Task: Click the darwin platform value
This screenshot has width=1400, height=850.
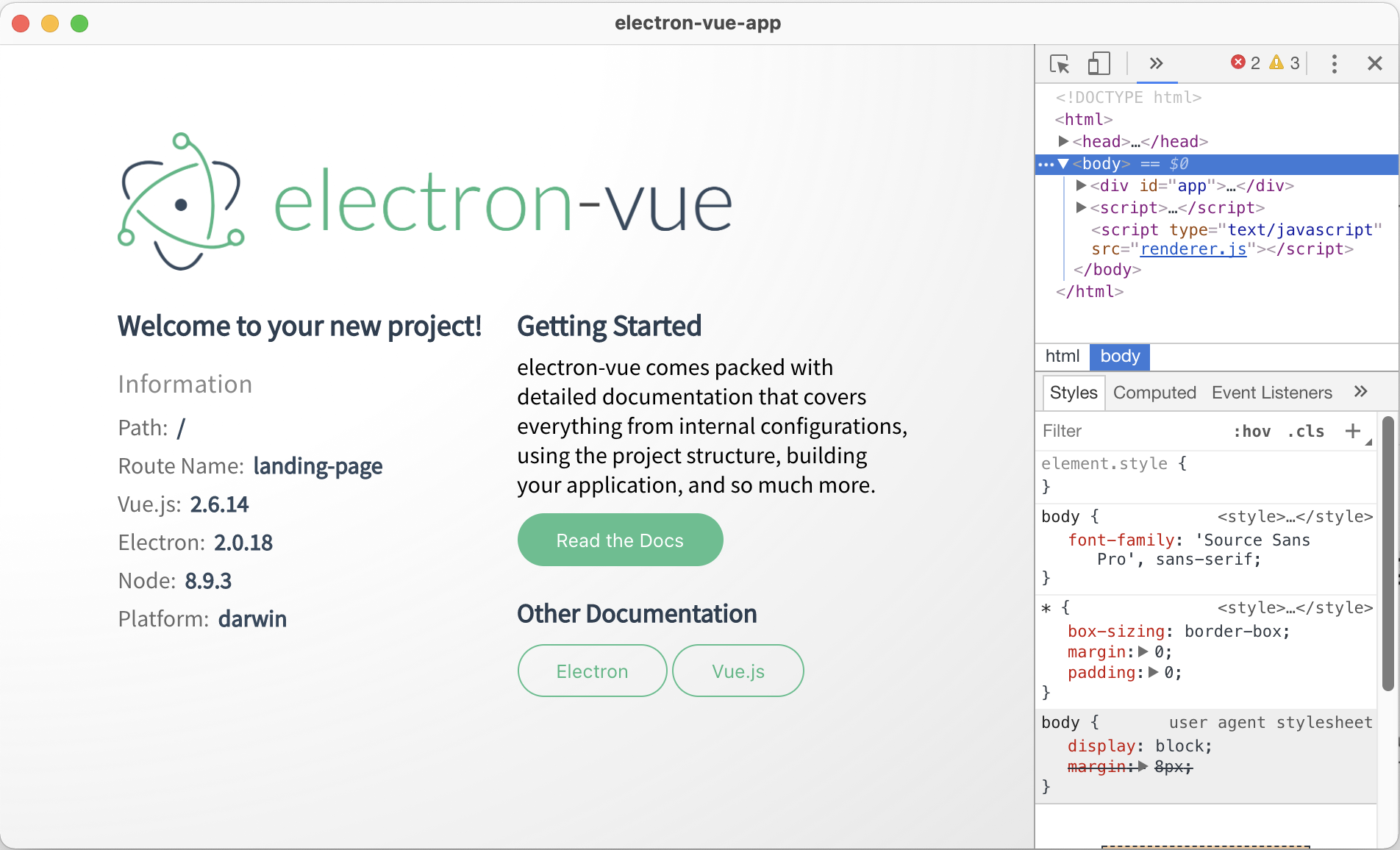Action: click(252, 619)
